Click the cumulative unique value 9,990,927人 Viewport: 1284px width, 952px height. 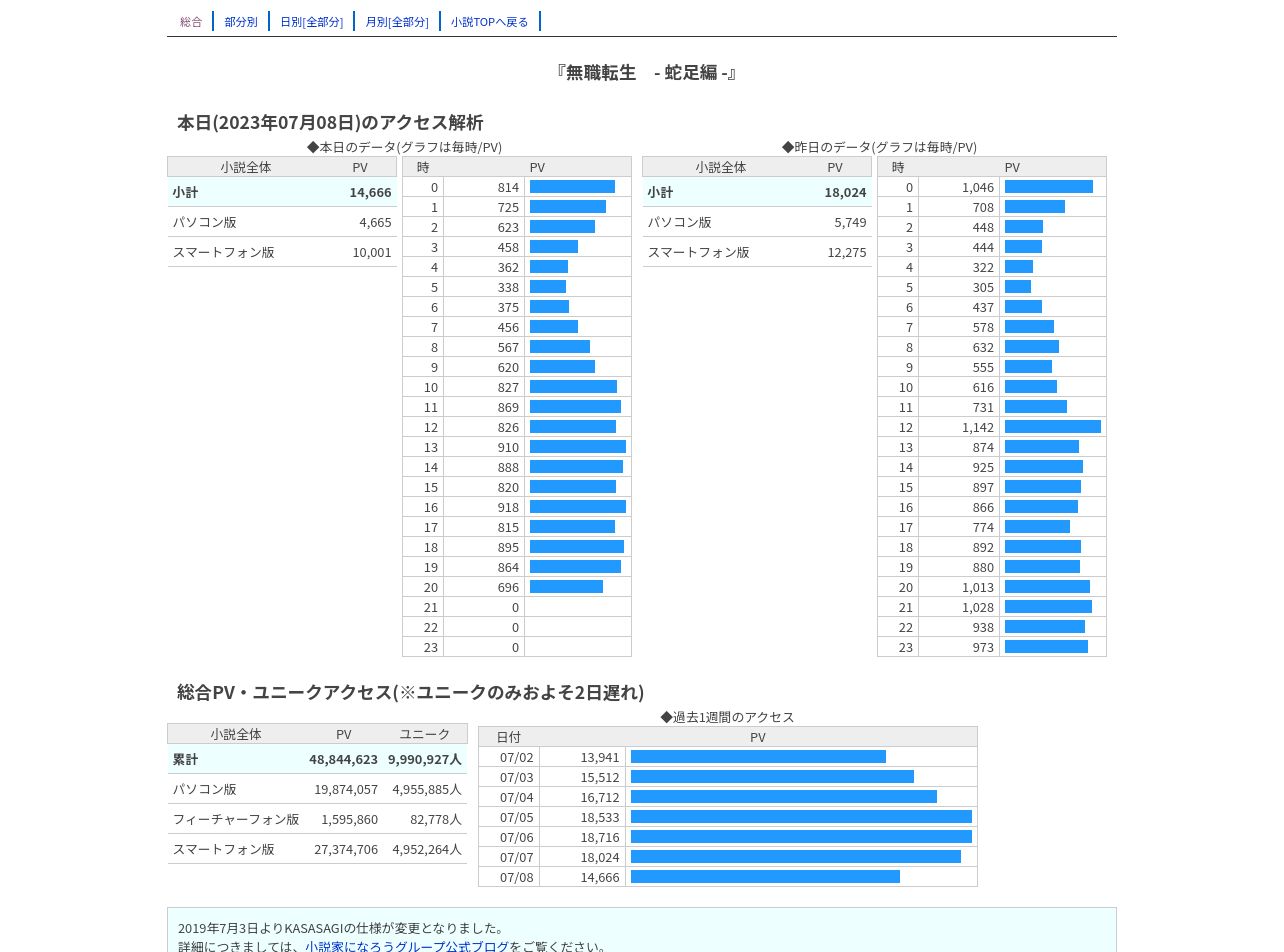[x=425, y=759]
